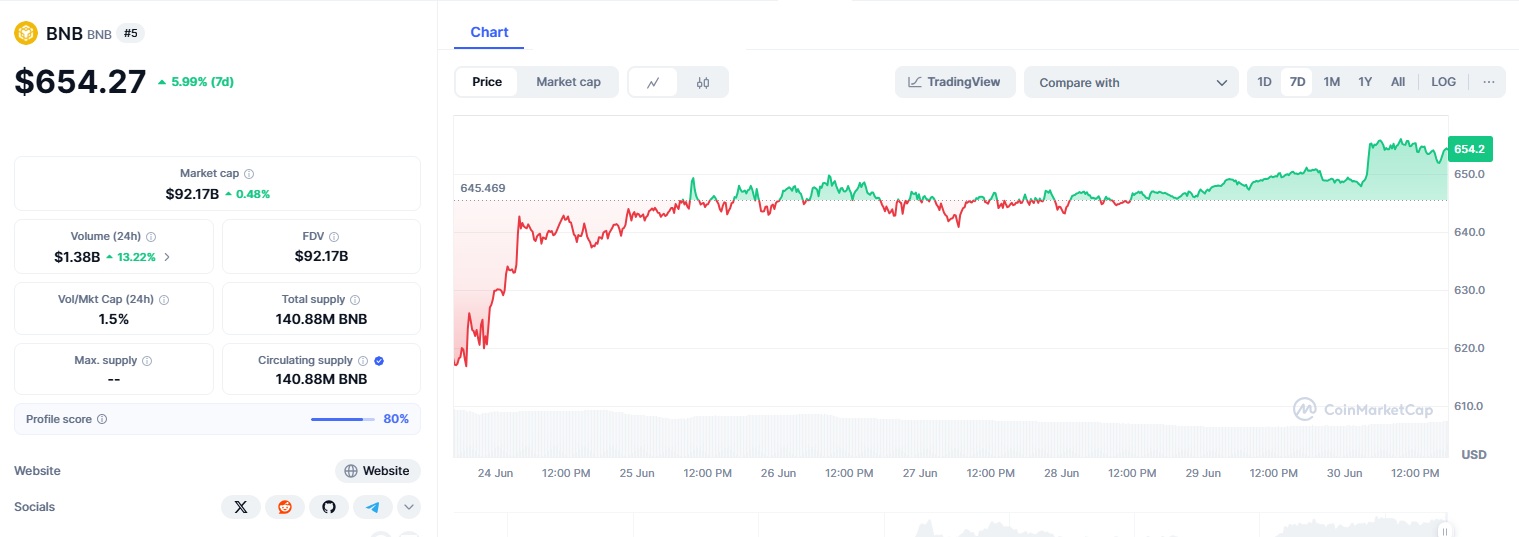Select the 1Y time range
The image size is (1519, 537).
point(1365,82)
